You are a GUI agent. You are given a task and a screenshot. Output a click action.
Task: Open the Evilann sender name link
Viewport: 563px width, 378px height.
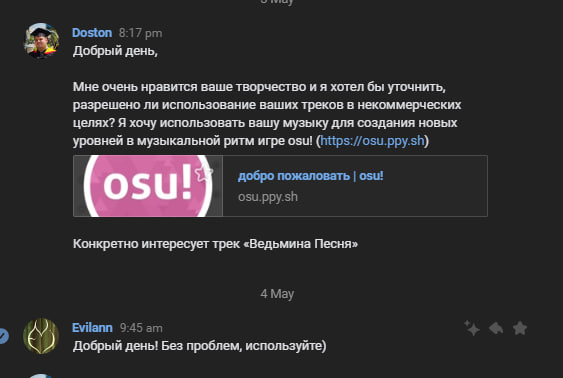(x=92, y=328)
